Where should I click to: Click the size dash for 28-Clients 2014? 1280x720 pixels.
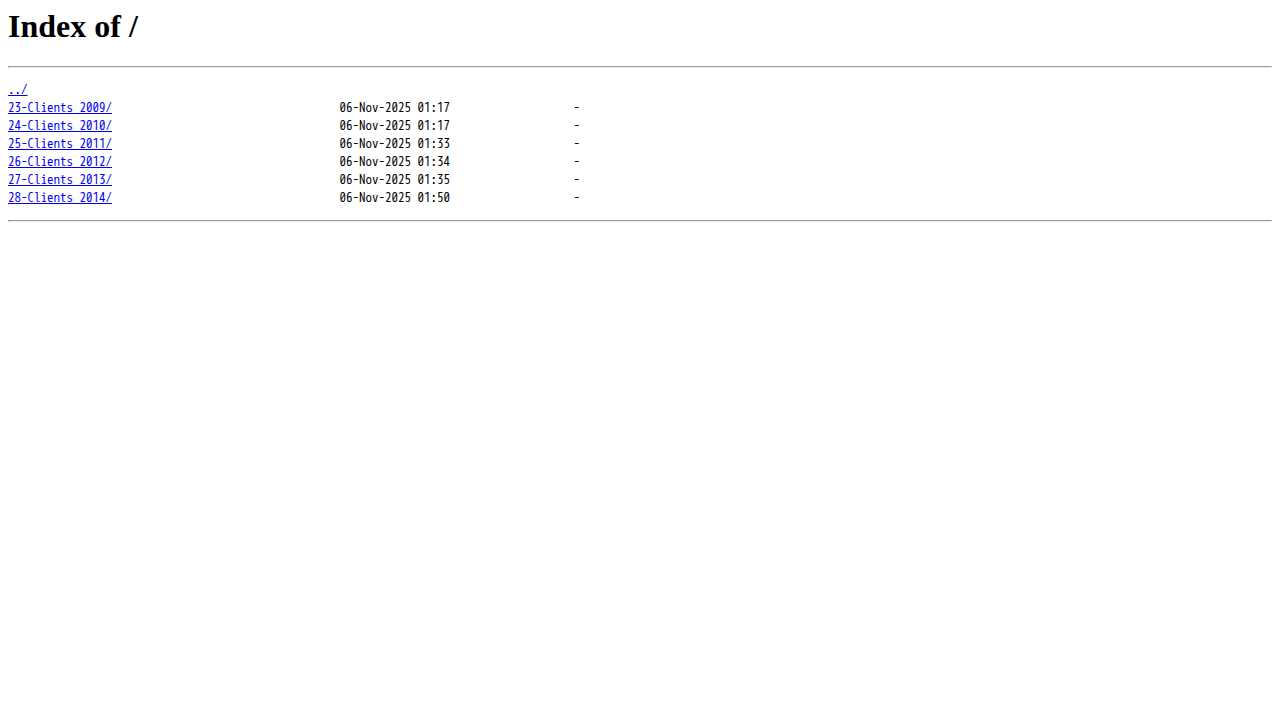coord(577,198)
